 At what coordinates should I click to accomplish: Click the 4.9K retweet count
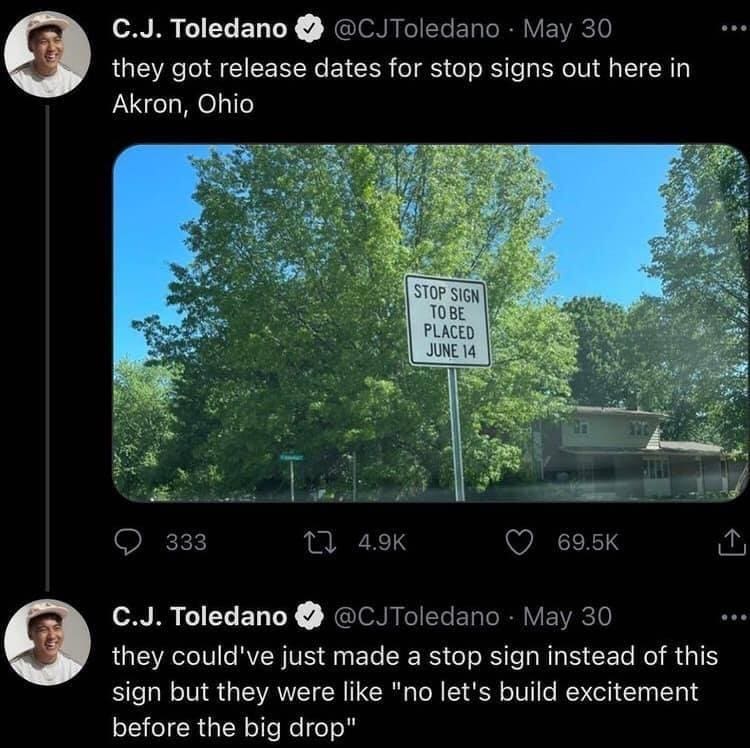pos(380,542)
